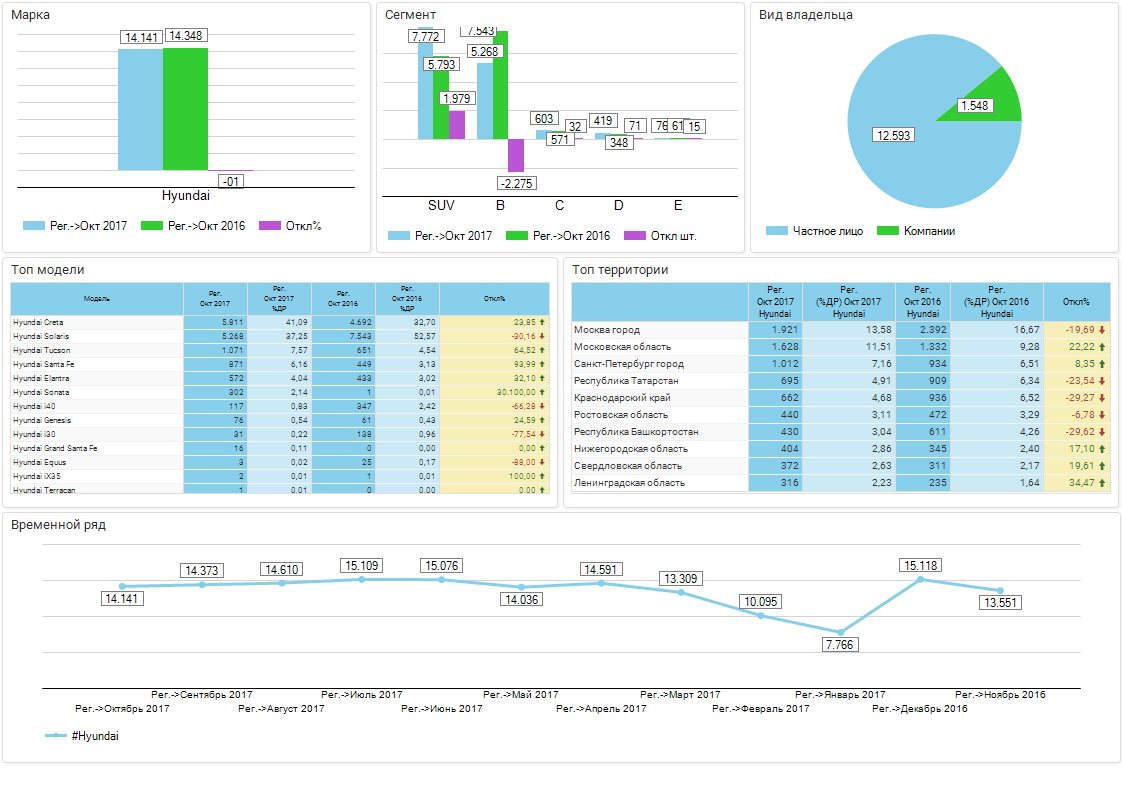The height and width of the screenshot is (793, 1122).
Task: Select the Hyundai Elantra model row name
Action: [41, 378]
